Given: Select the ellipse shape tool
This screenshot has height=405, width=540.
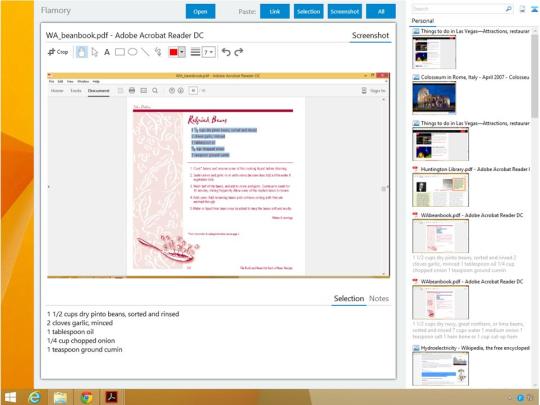Looking at the screenshot, I should coord(133,52).
